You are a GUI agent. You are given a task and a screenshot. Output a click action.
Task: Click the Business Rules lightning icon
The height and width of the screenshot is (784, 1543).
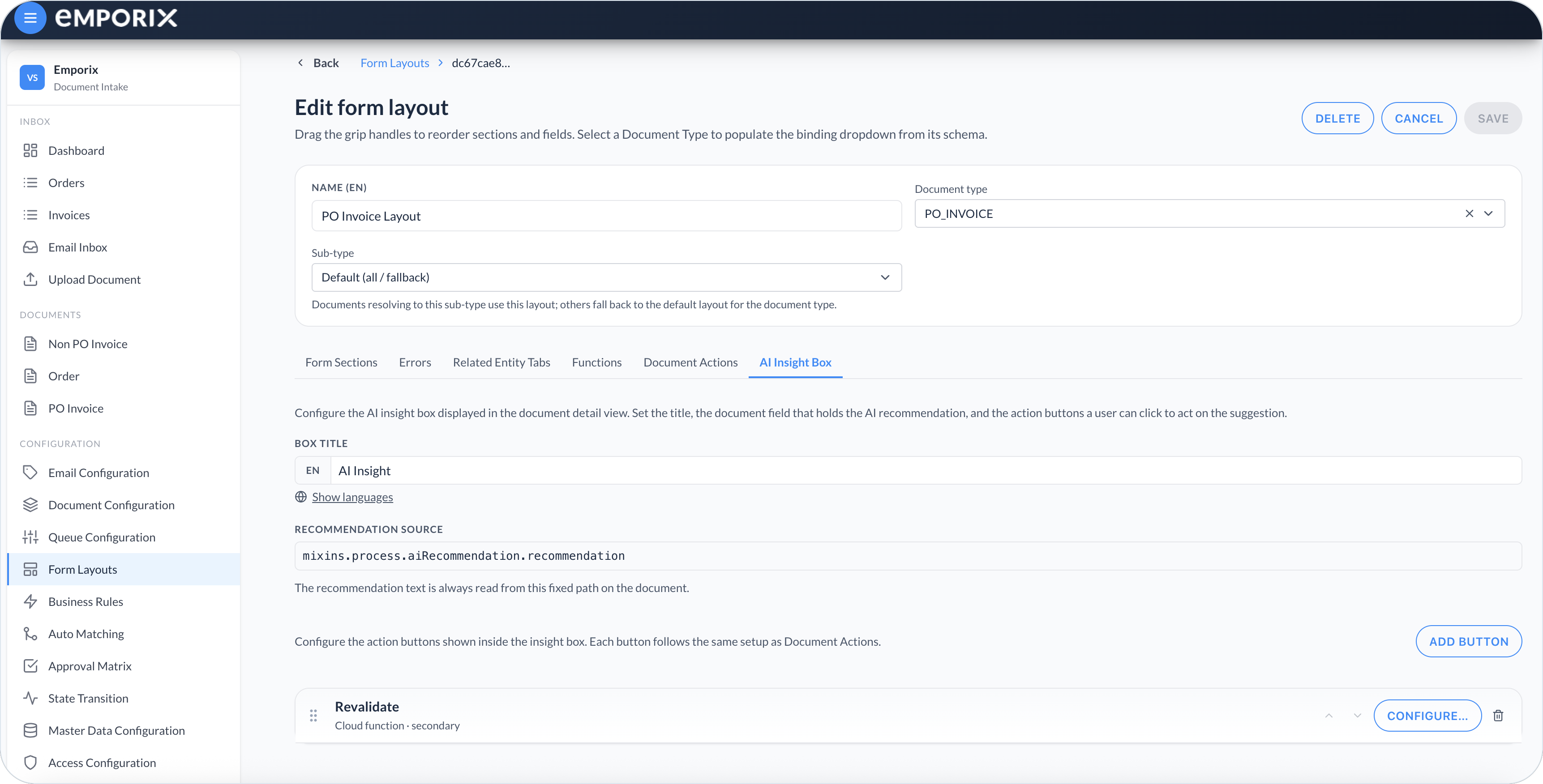coord(30,601)
